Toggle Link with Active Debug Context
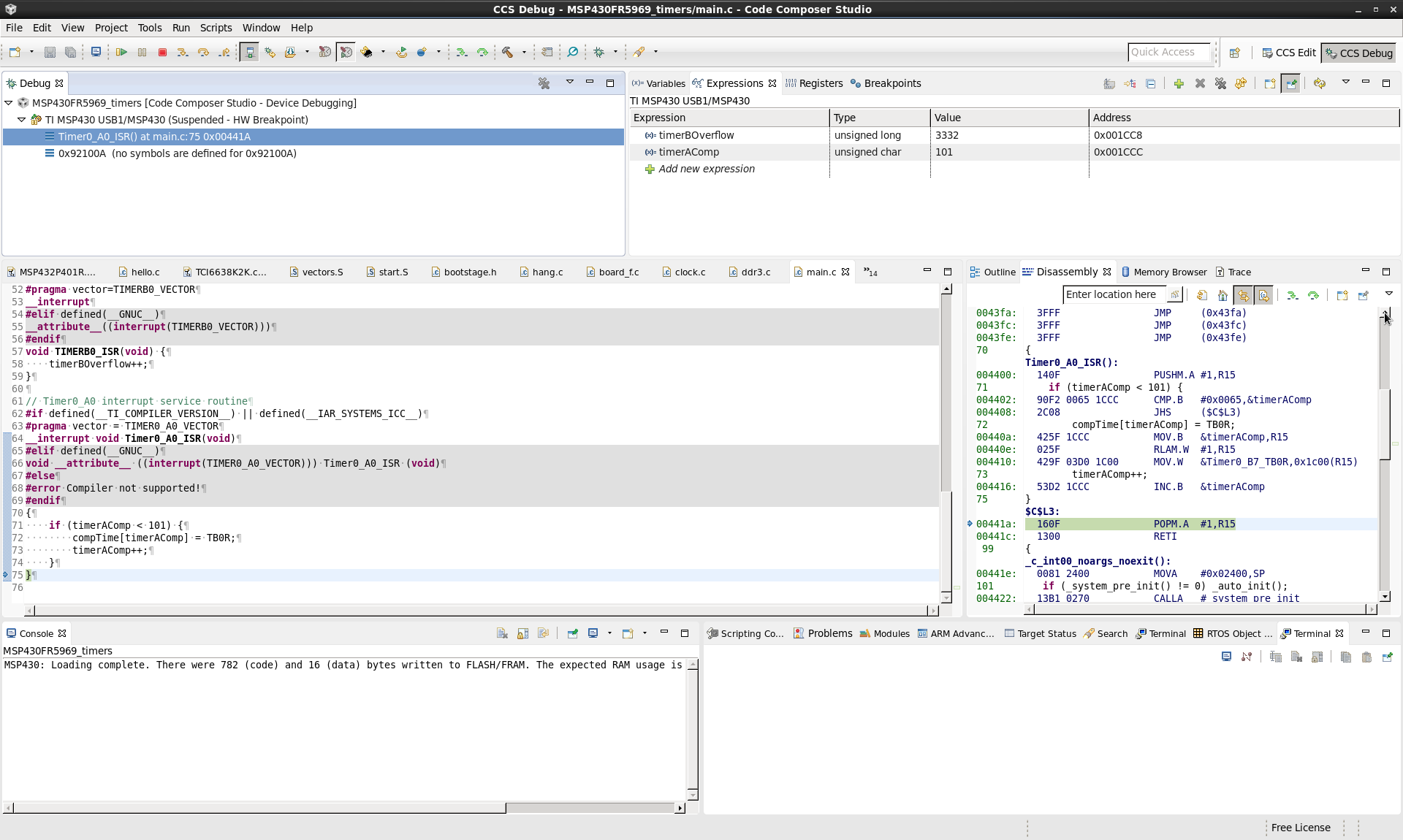Viewport: 1403px width, 840px height. point(1243,295)
